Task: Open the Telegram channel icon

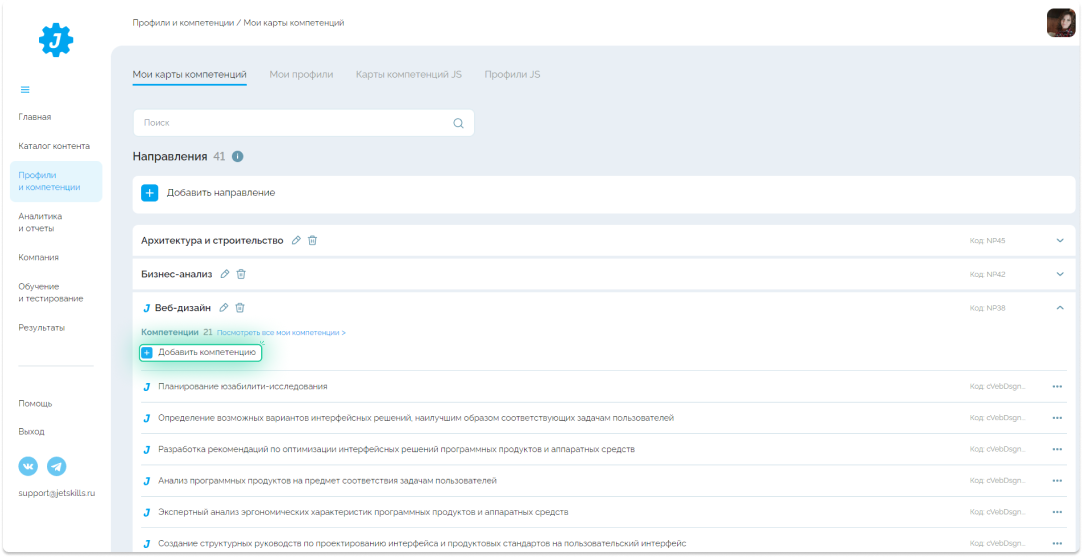Action: pyautogui.click(x=57, y=466)
